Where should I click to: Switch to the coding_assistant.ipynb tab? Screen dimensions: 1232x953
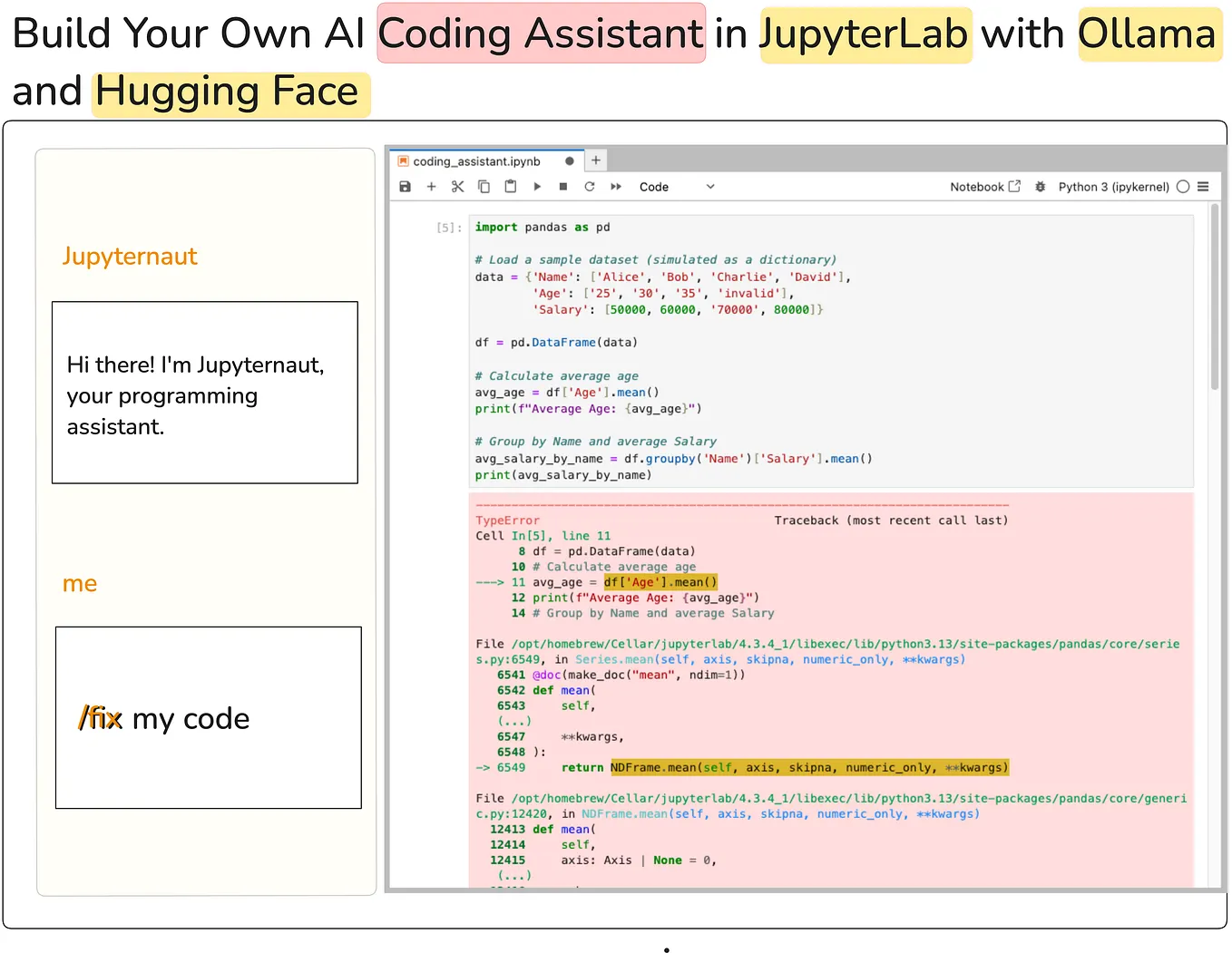point(476,160)
